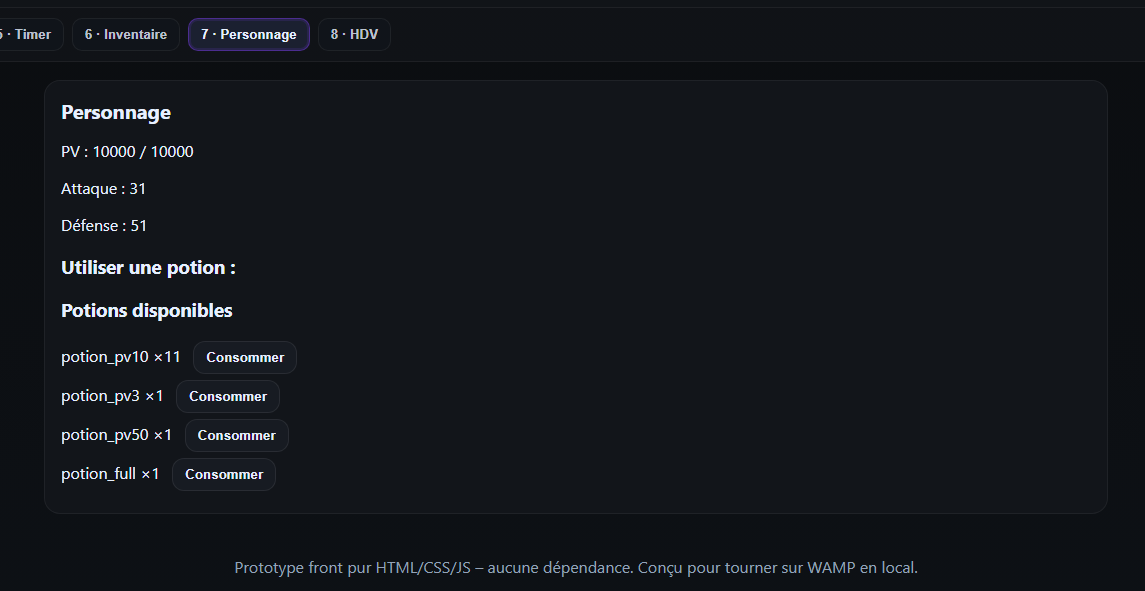Click the Prototype front footer text
Viewport: 1145px width, 591px height.
[x=576, y=568]
